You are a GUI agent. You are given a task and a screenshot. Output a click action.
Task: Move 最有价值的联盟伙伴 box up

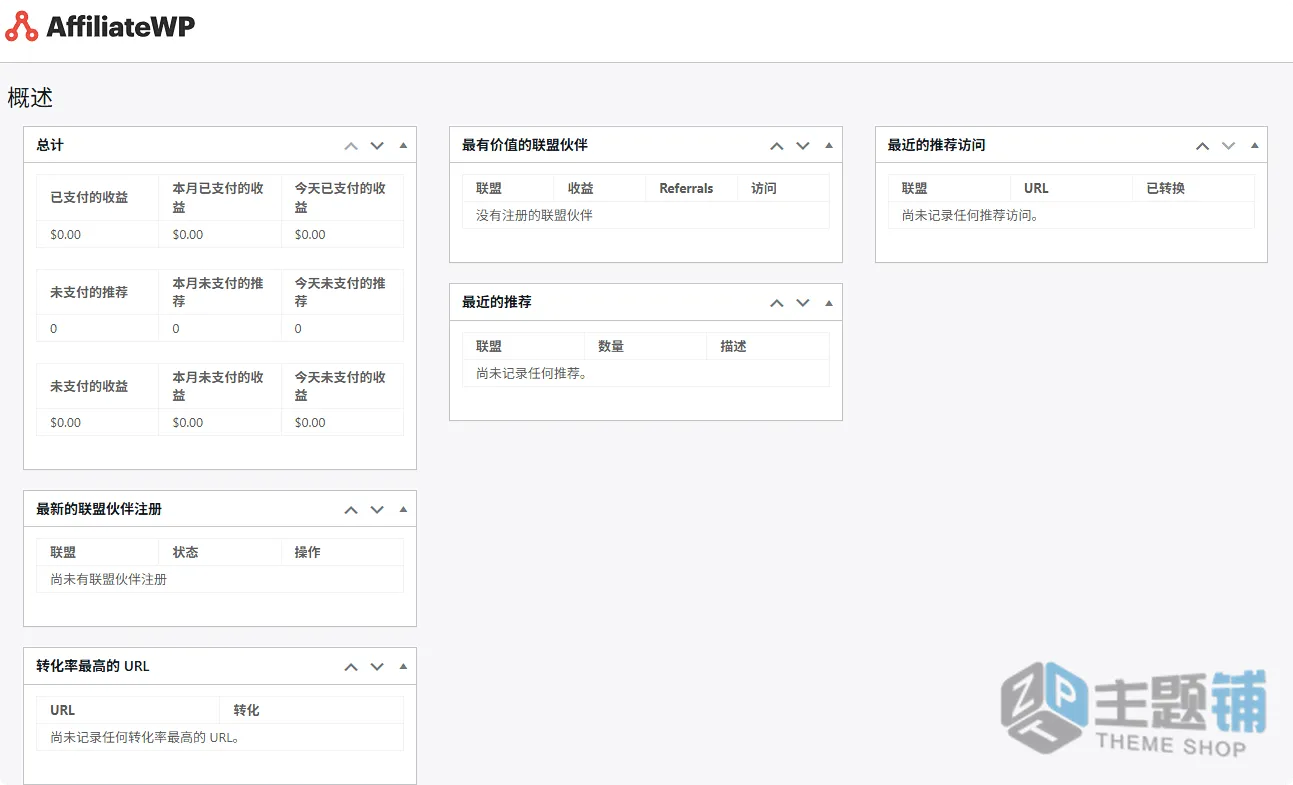coord(777,145)
